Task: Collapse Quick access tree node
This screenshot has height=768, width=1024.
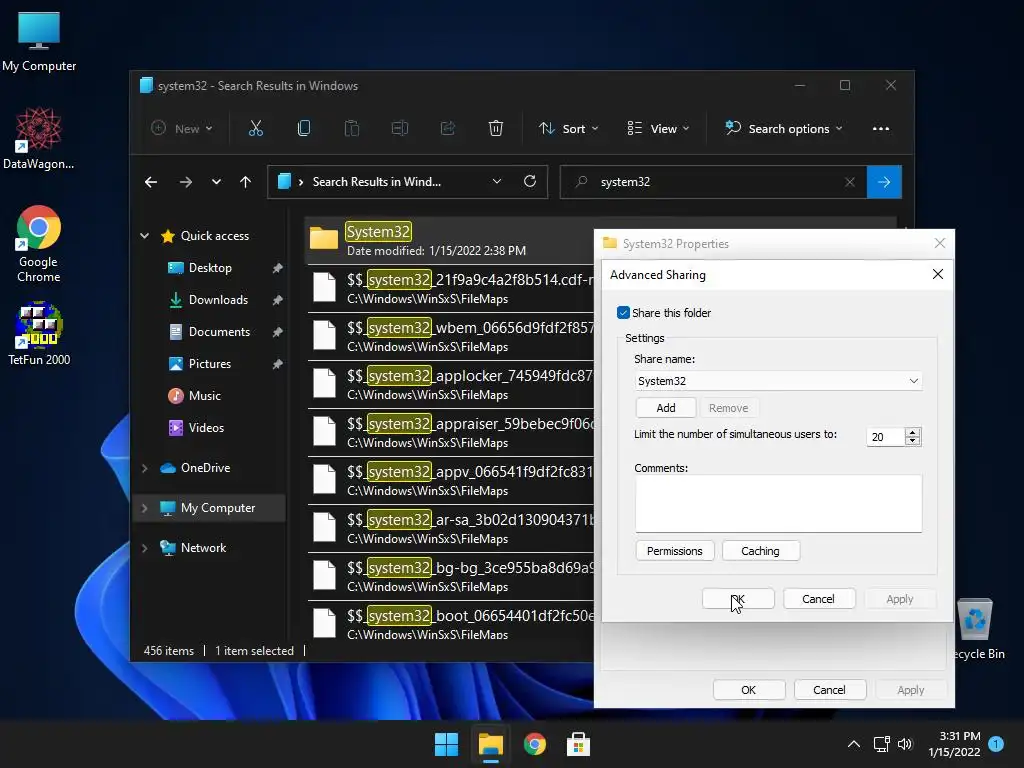Action: tap(145, 236)
